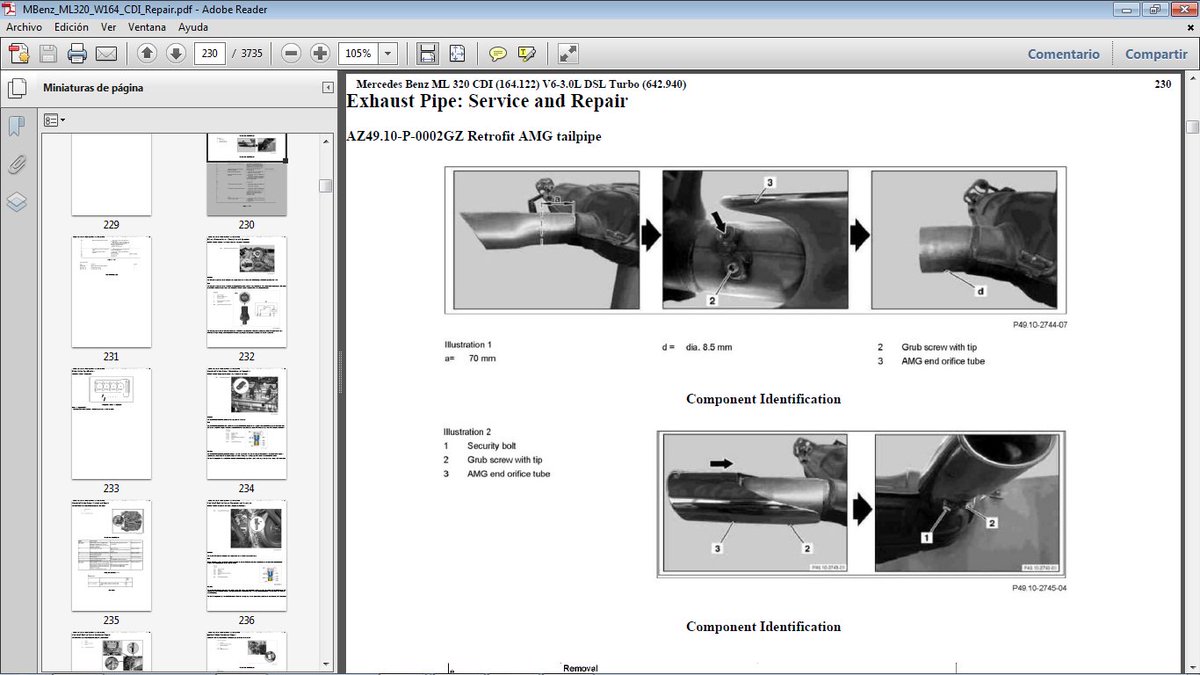Click the document vertical scrollbar thumb
Screen dimensions: 1200x675
[x=1192, y=127]
